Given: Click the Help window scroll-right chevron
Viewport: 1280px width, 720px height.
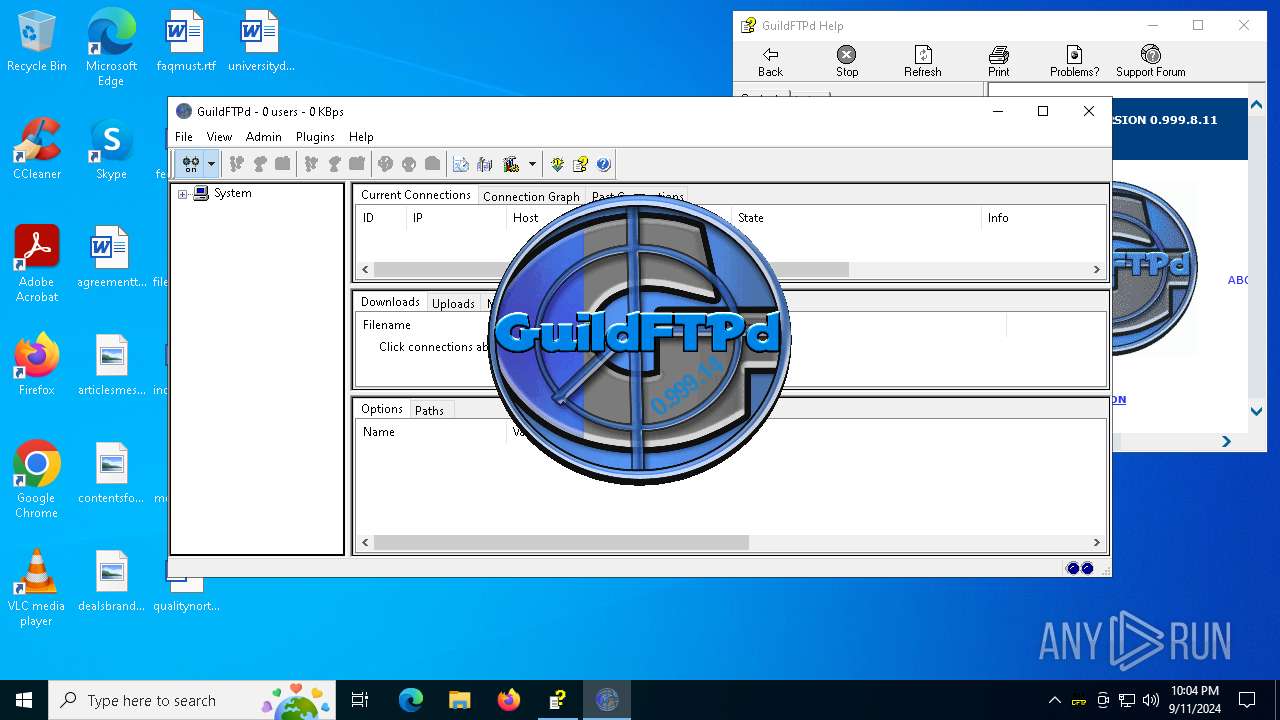Looking at the screenshot, I should click(x=1227, y=441).
